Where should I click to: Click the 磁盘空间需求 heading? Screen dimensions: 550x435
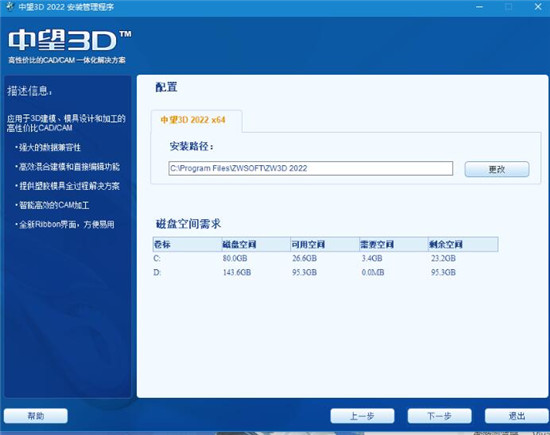[x=188, y=224]
